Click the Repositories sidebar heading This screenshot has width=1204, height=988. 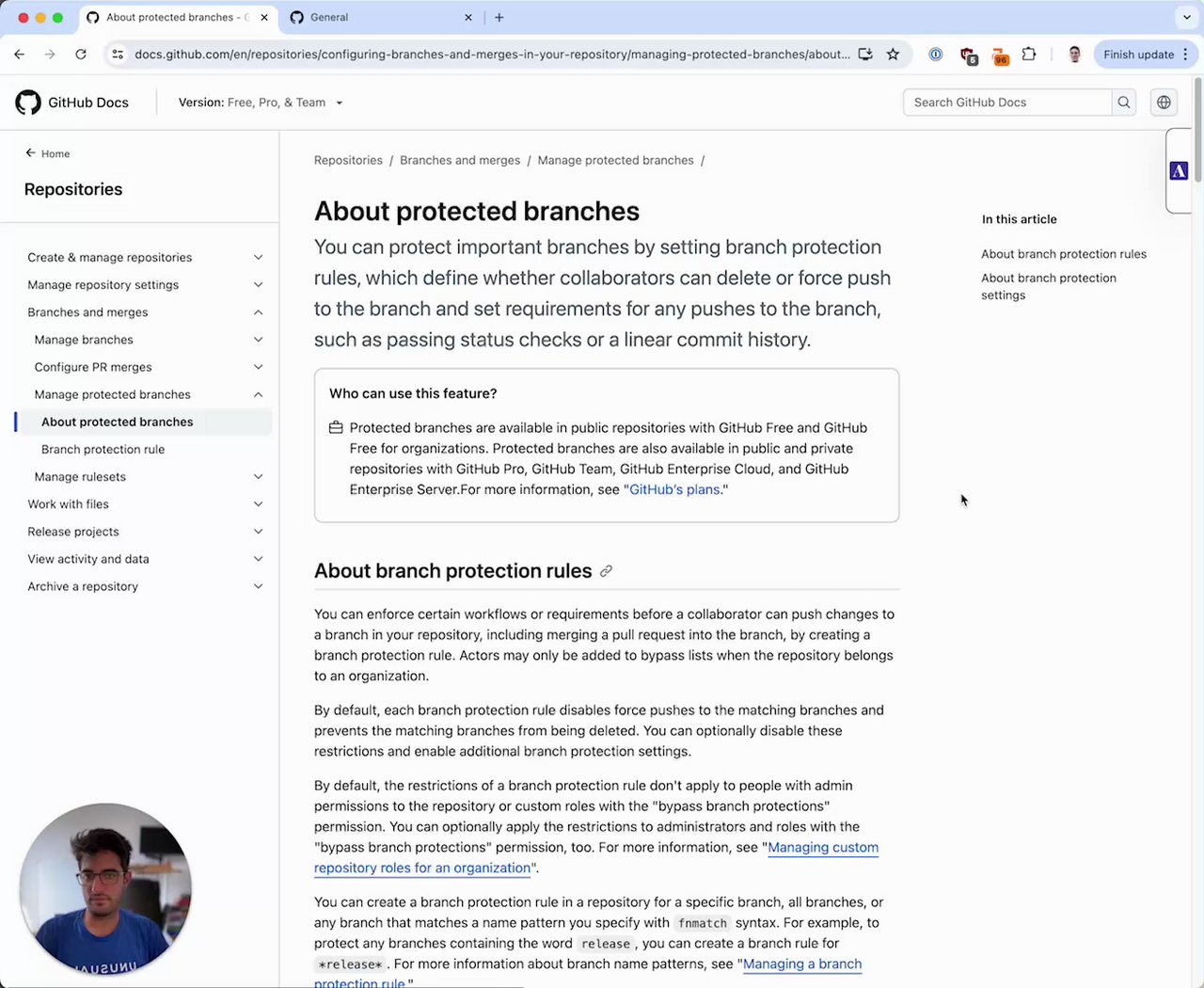(x=73, y=189)
